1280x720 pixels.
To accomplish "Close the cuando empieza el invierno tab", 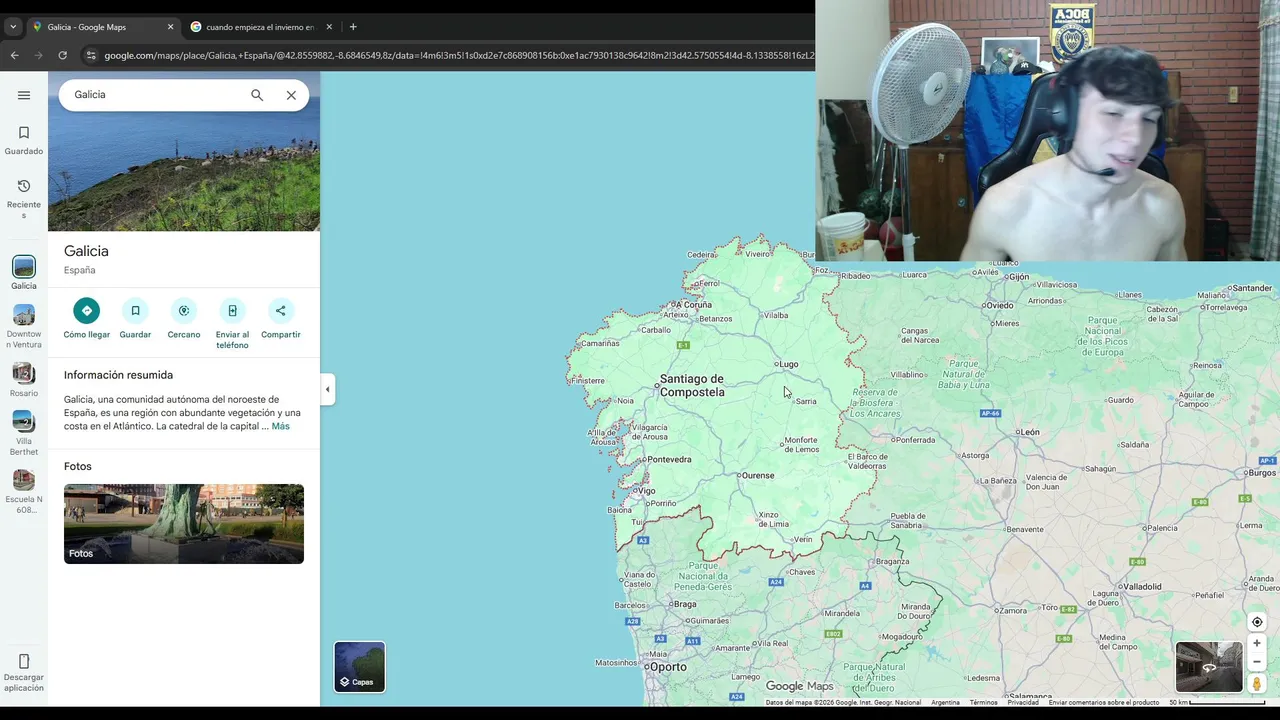I will click(x=329, y=27).
